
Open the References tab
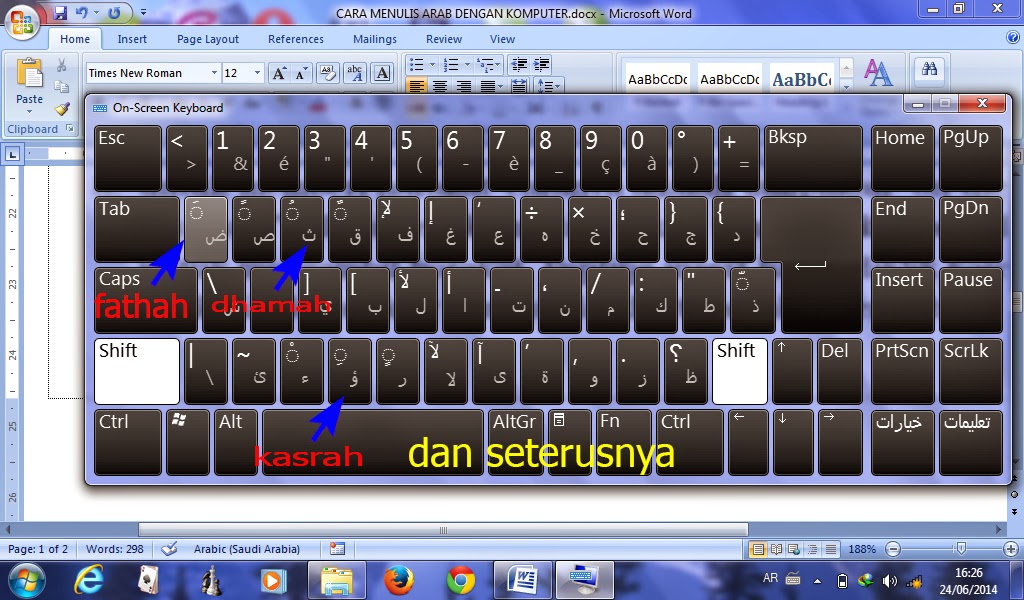coord(296,39)
